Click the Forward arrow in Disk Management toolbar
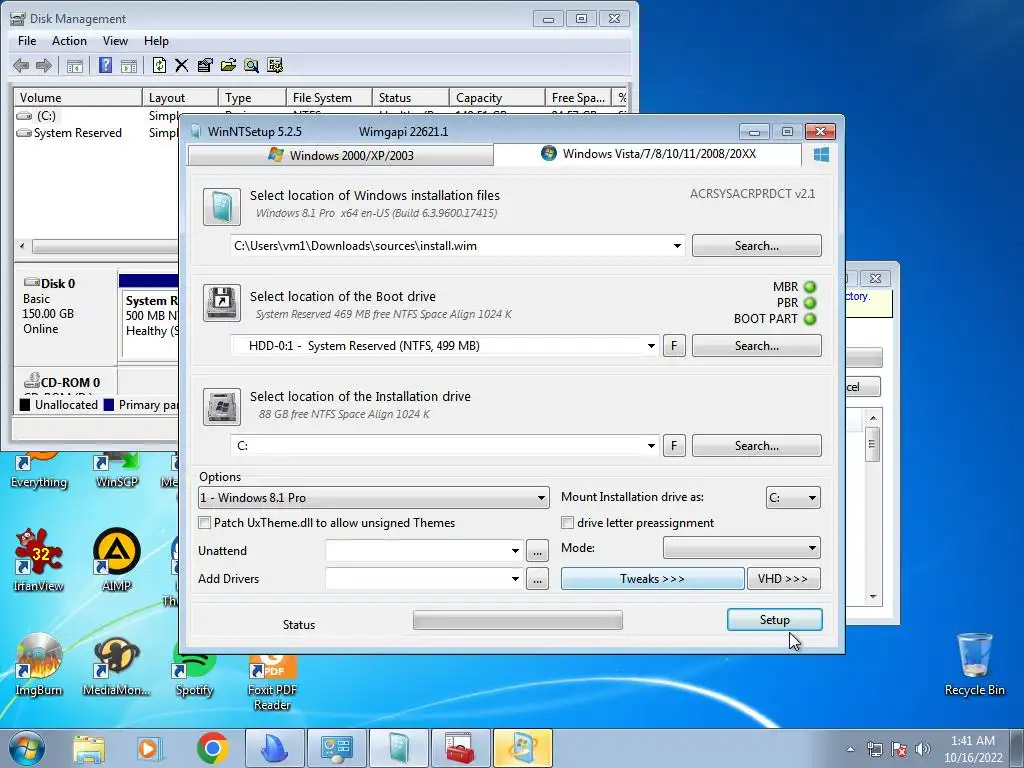1024x768 pixels. (x=44, y=65)
